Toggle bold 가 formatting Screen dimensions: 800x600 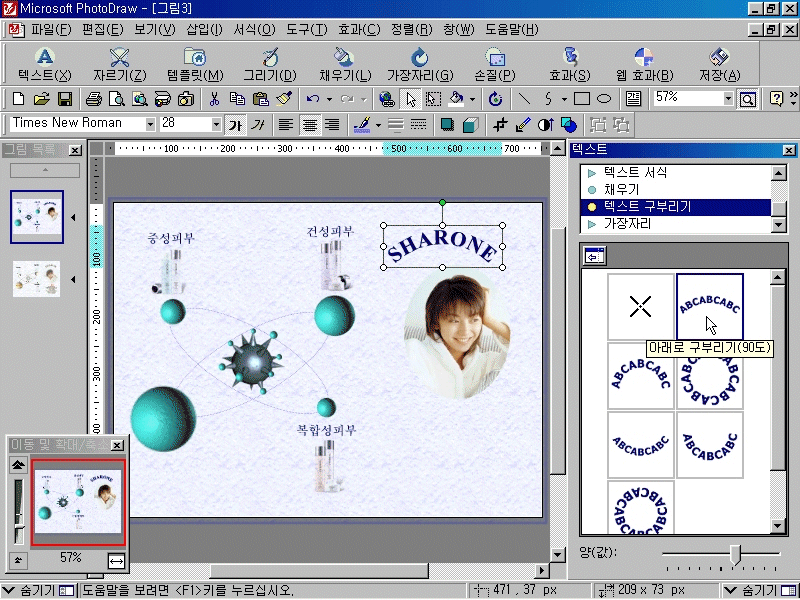(235, 125)
